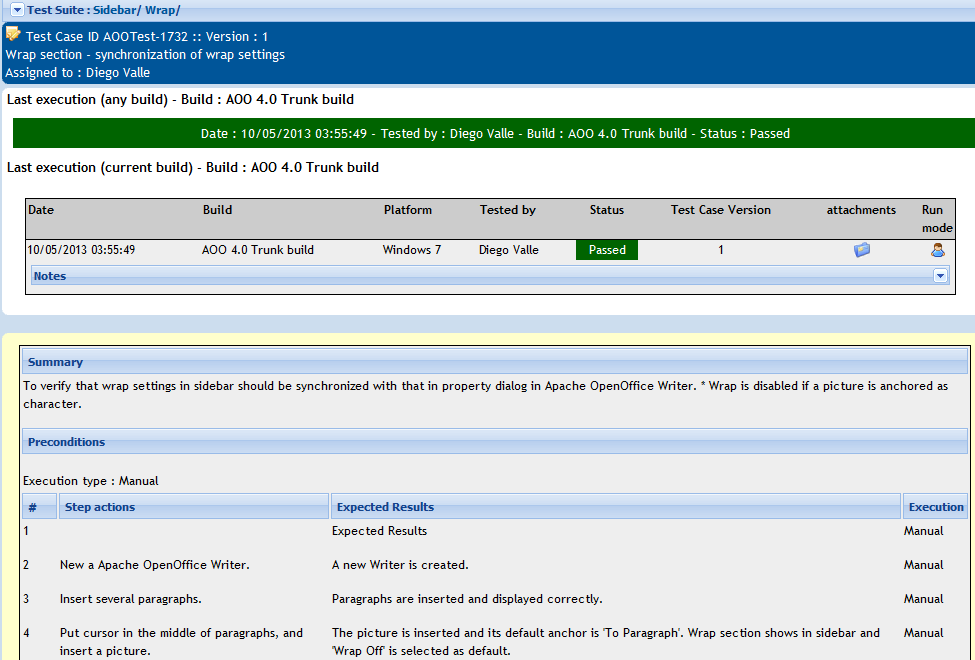Screen dimensions: 975x660
Task: Click the test case edit icon
Action: coord(13,34)
